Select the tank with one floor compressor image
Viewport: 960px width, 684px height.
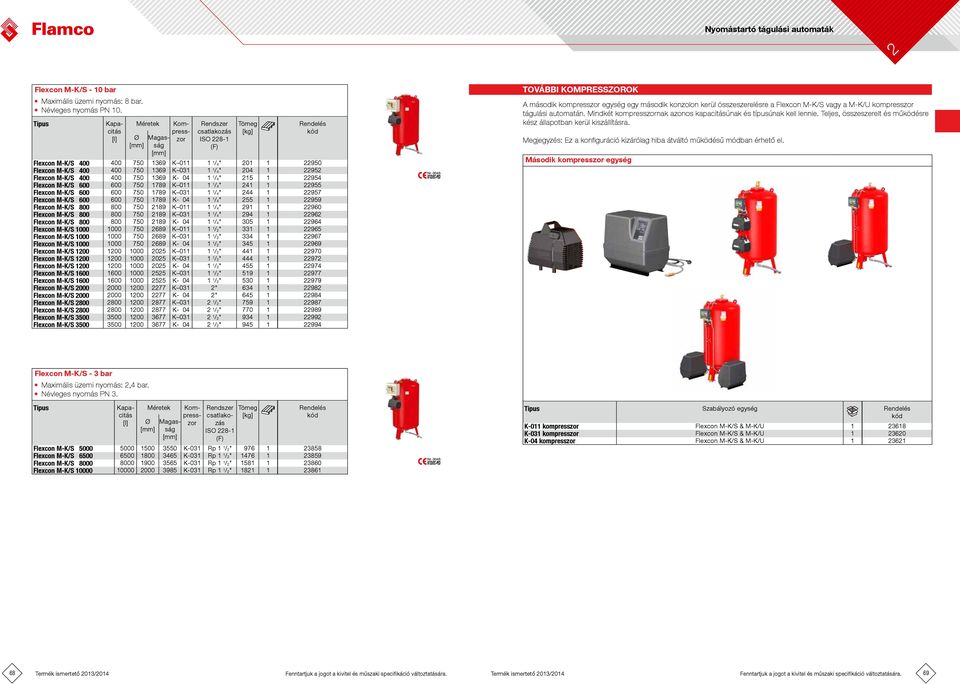pyautogui.click(x=860, y=227)
